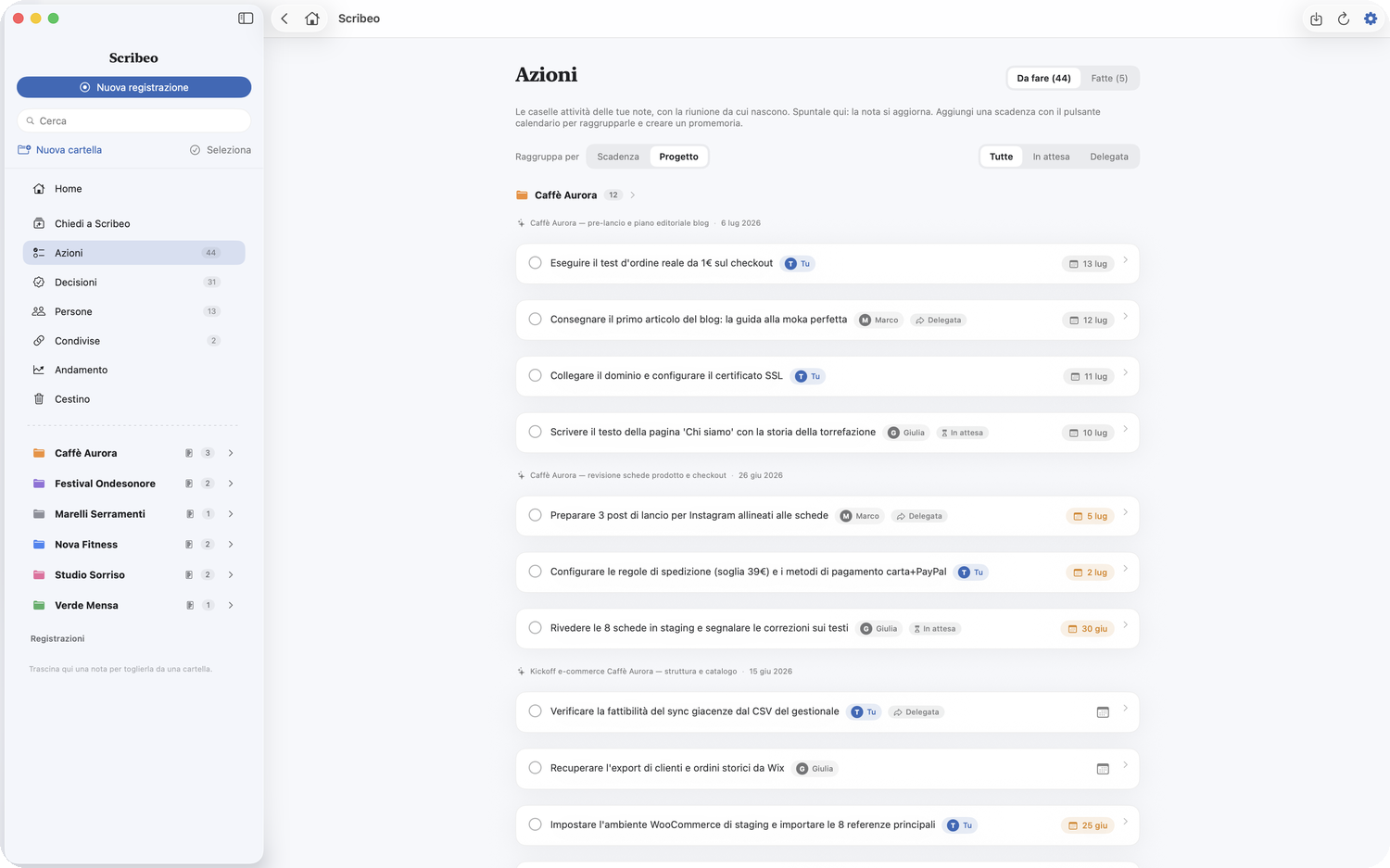
Task: Open Condivise in the sidebar
Action: tap(134, 341)
